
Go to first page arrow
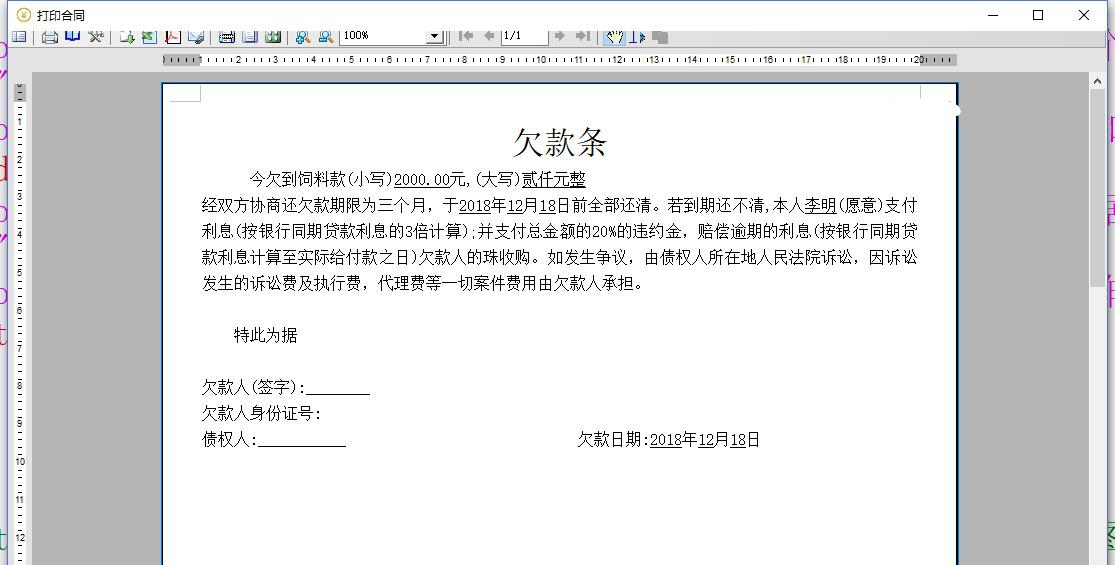coord(466,36)
